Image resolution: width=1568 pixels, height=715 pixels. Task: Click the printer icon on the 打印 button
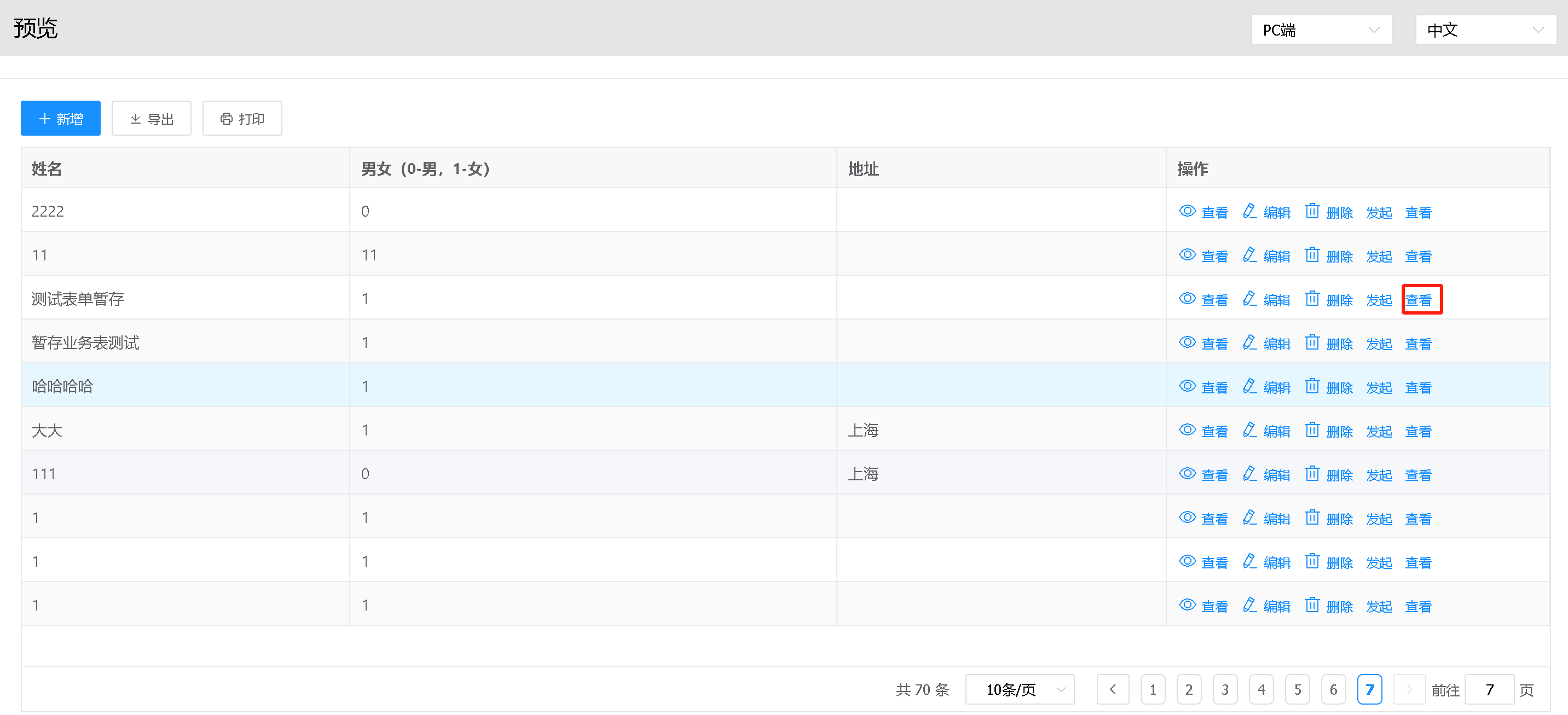(x=226, y=118)
